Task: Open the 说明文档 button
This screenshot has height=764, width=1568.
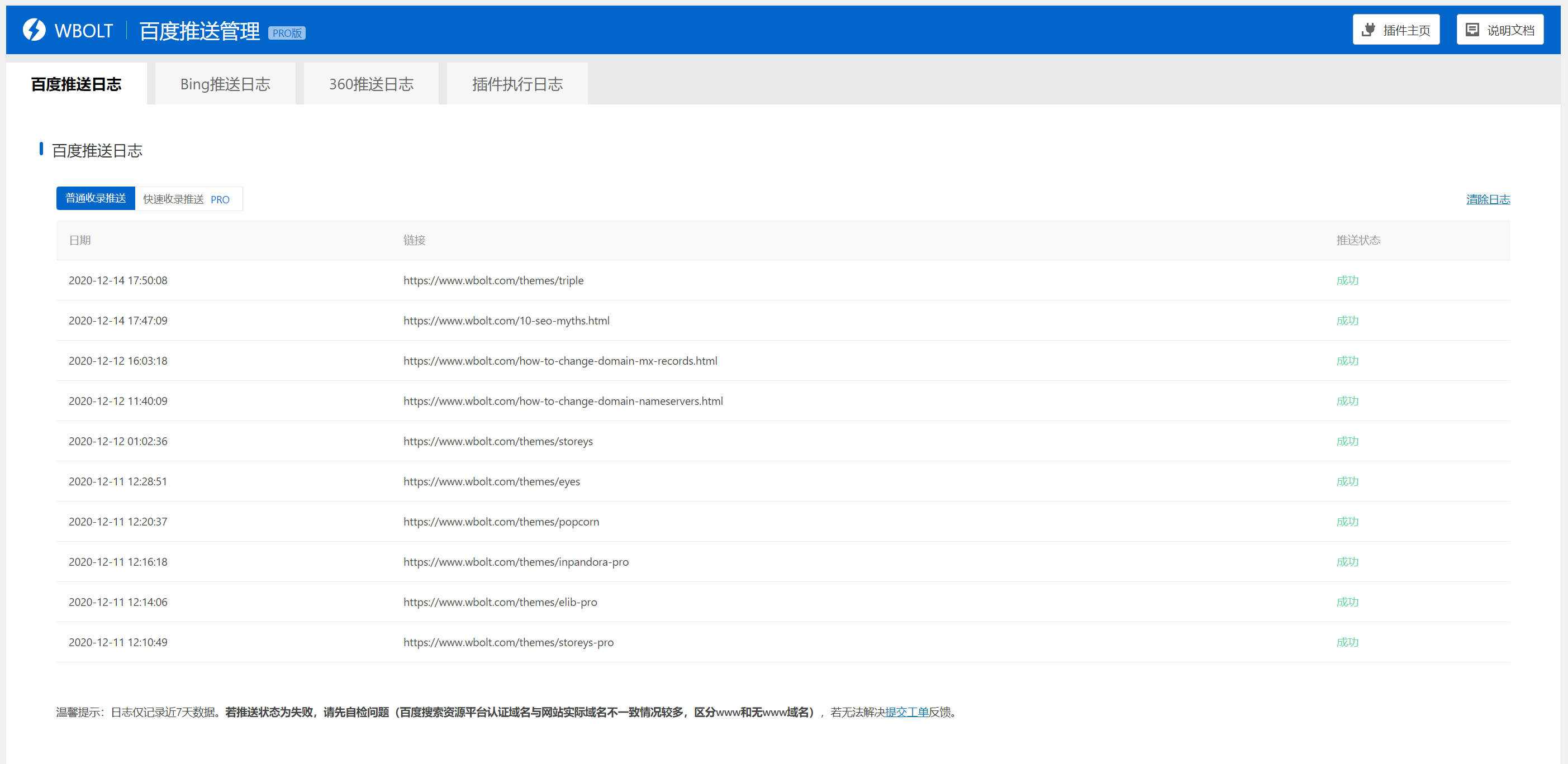Action: click(x=1499, y=30)
